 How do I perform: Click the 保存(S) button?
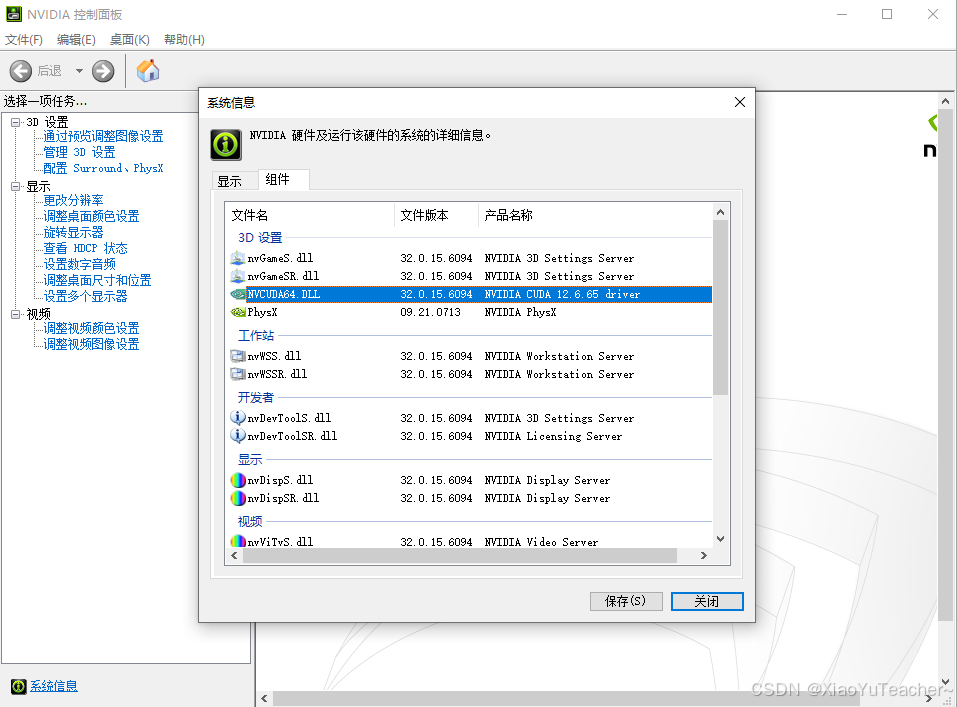(626, 601)
